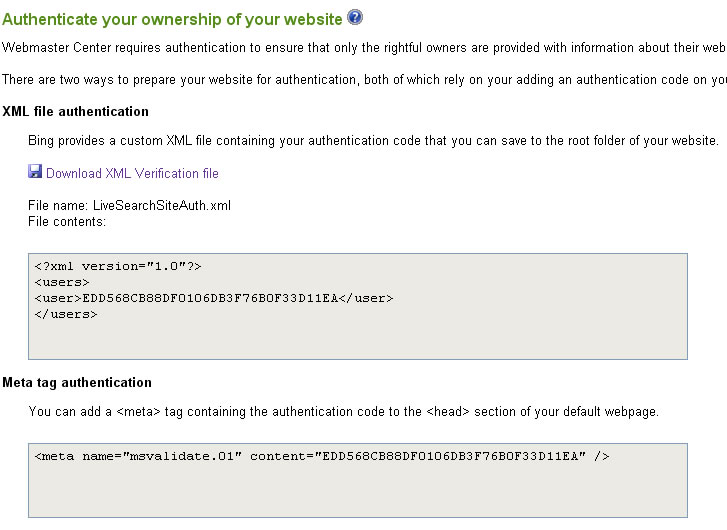The width and height of the screenshot is (727, 530).
Task: Click the 'Authenticate your ownership of your website' heading
Action: [172, 19]
